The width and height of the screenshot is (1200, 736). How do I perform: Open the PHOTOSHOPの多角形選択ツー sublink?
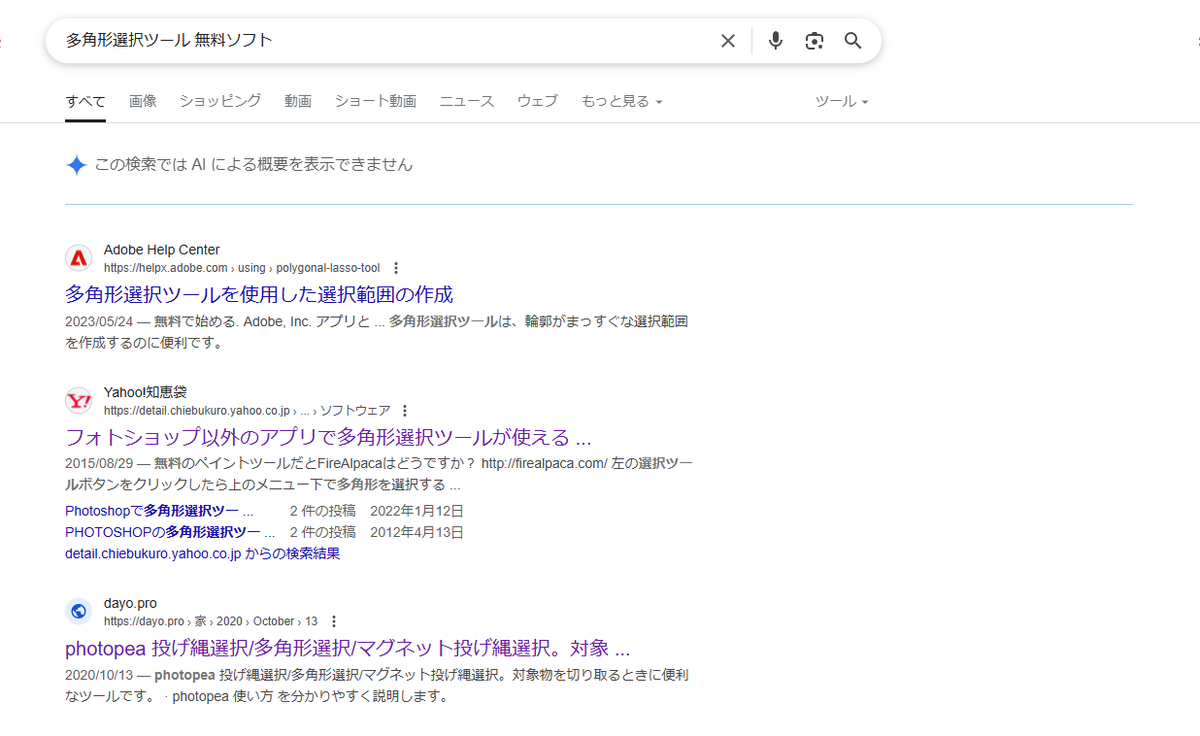170,532
